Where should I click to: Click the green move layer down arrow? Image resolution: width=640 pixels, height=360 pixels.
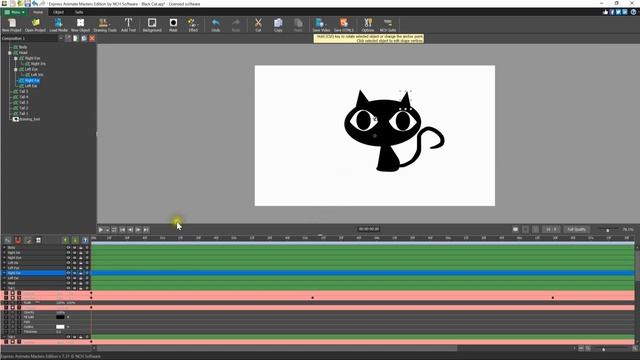click(75, 240)
